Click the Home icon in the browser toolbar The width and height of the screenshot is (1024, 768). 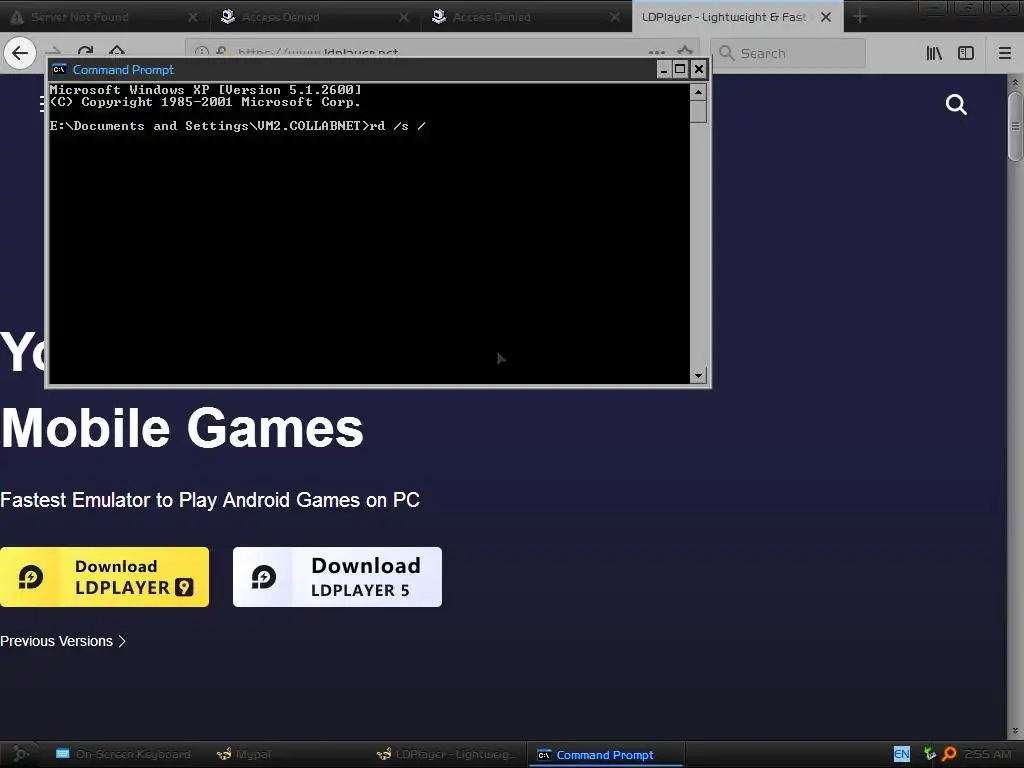tap(117, 51)
